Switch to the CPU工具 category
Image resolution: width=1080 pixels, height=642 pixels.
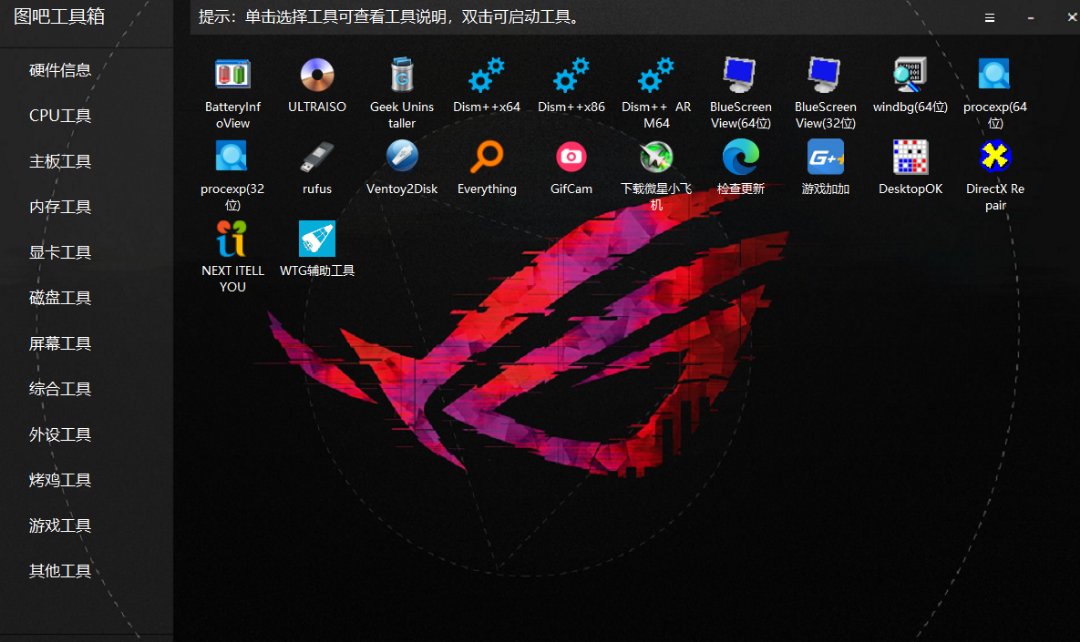pyautogui.click(x=60, y=116)
